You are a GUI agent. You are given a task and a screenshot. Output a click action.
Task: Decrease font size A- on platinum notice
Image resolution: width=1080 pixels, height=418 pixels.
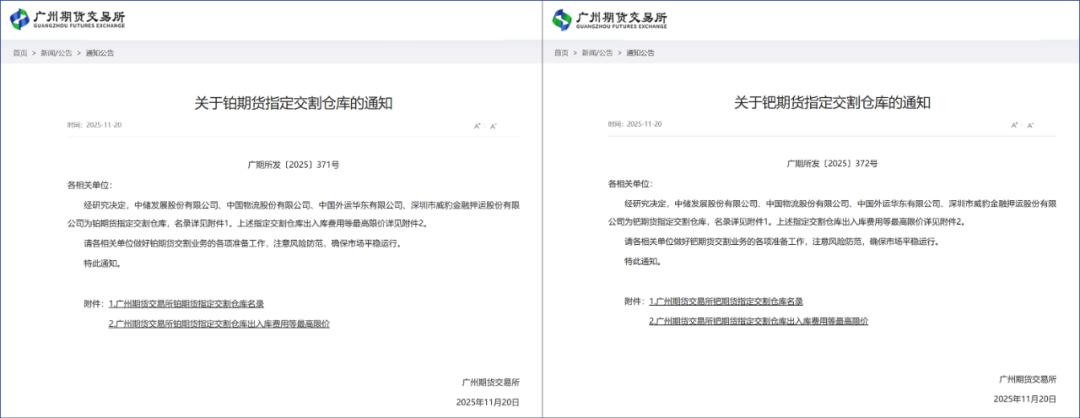493,126
